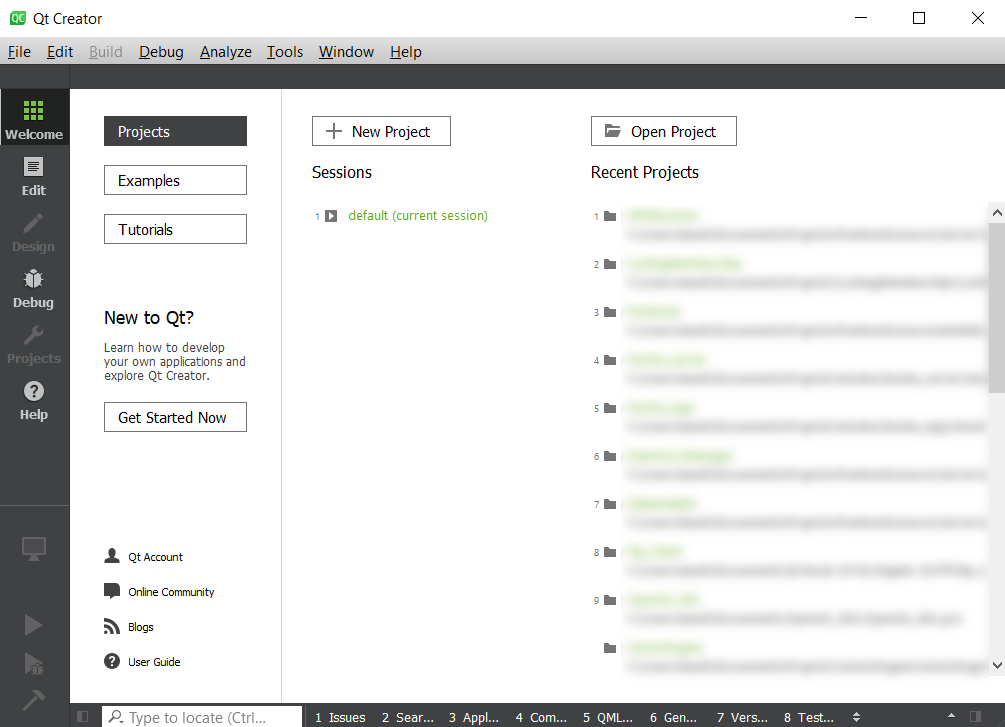The width and height of the screenshot is (1005, 727).
Task: Open Help mode question mark icon
Action: click(34, 400)
